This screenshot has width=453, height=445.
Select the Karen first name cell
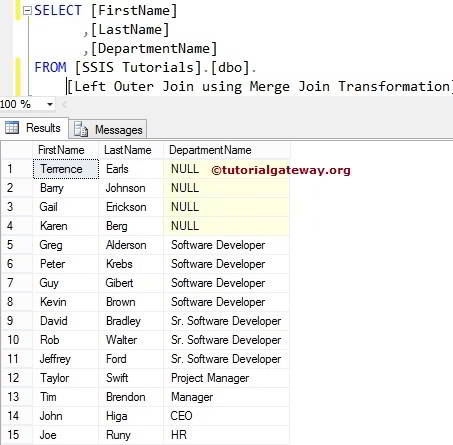click(66, 226)
